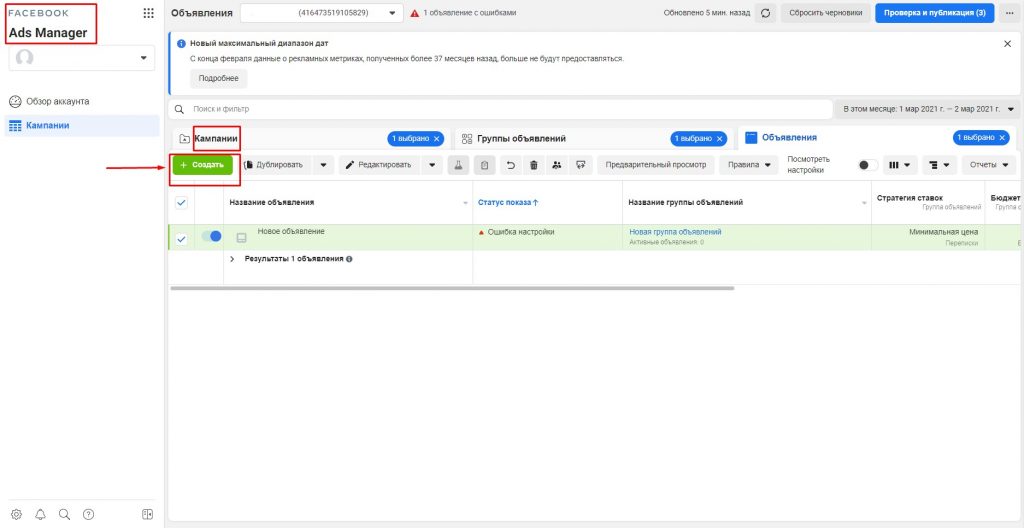The image size is (1024, 528).
Task: Click info icon next to Результаты 1 объявления
Action: click(349, 259)
